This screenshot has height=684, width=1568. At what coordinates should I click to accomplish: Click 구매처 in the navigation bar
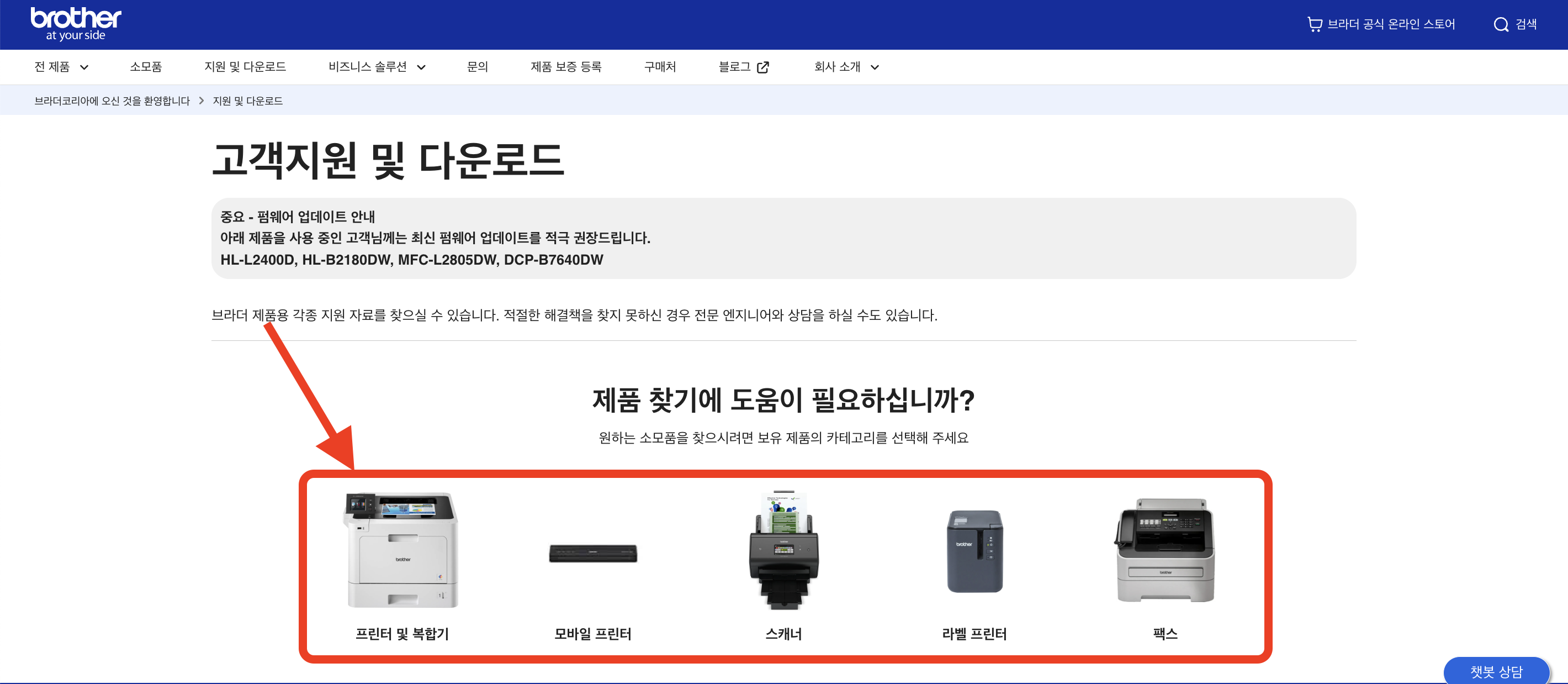(x=660, y=67)
